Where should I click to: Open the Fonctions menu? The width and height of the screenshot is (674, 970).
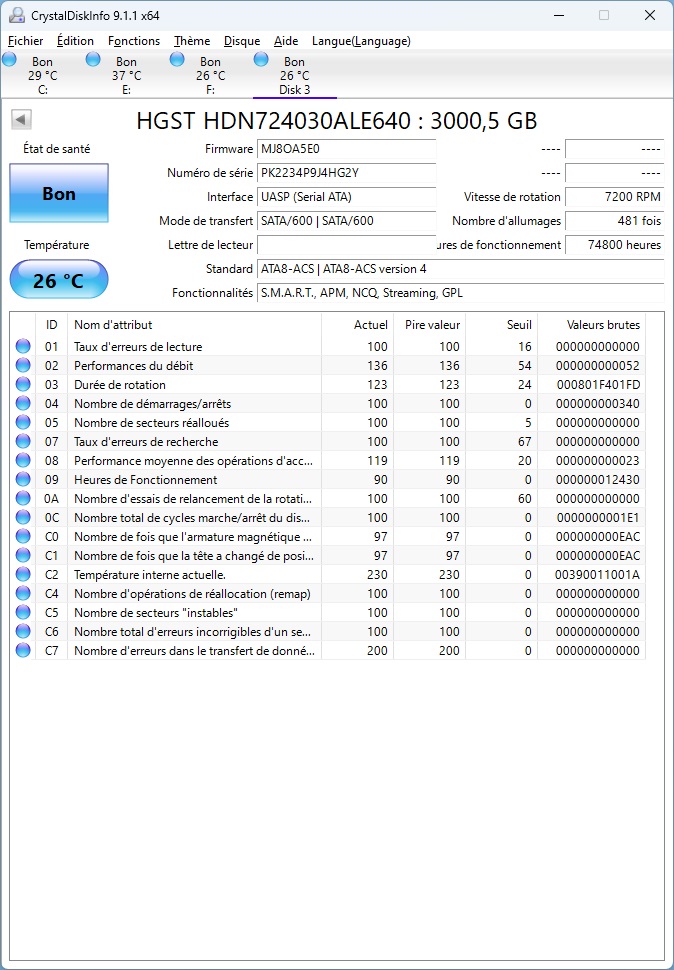click(x=134, y=41)
